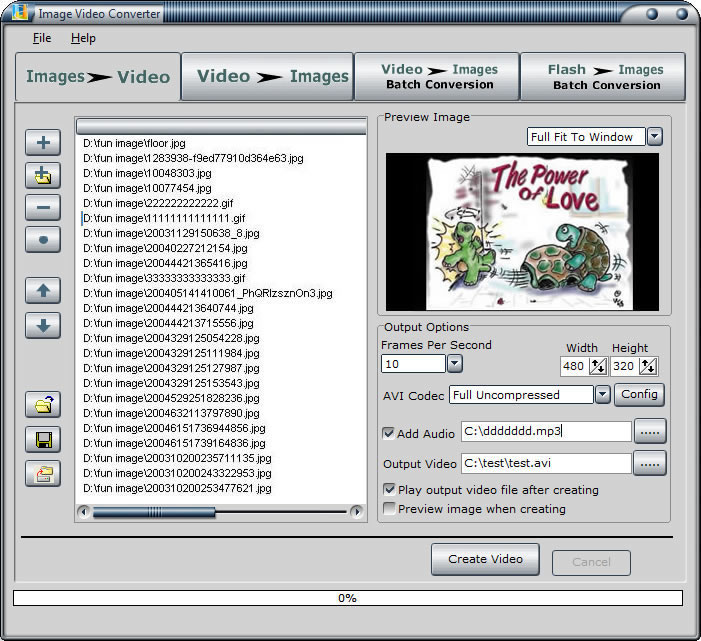This screenshot has width=701, height=641.
Task: Click the codec Config button
Action: (639, 394)
